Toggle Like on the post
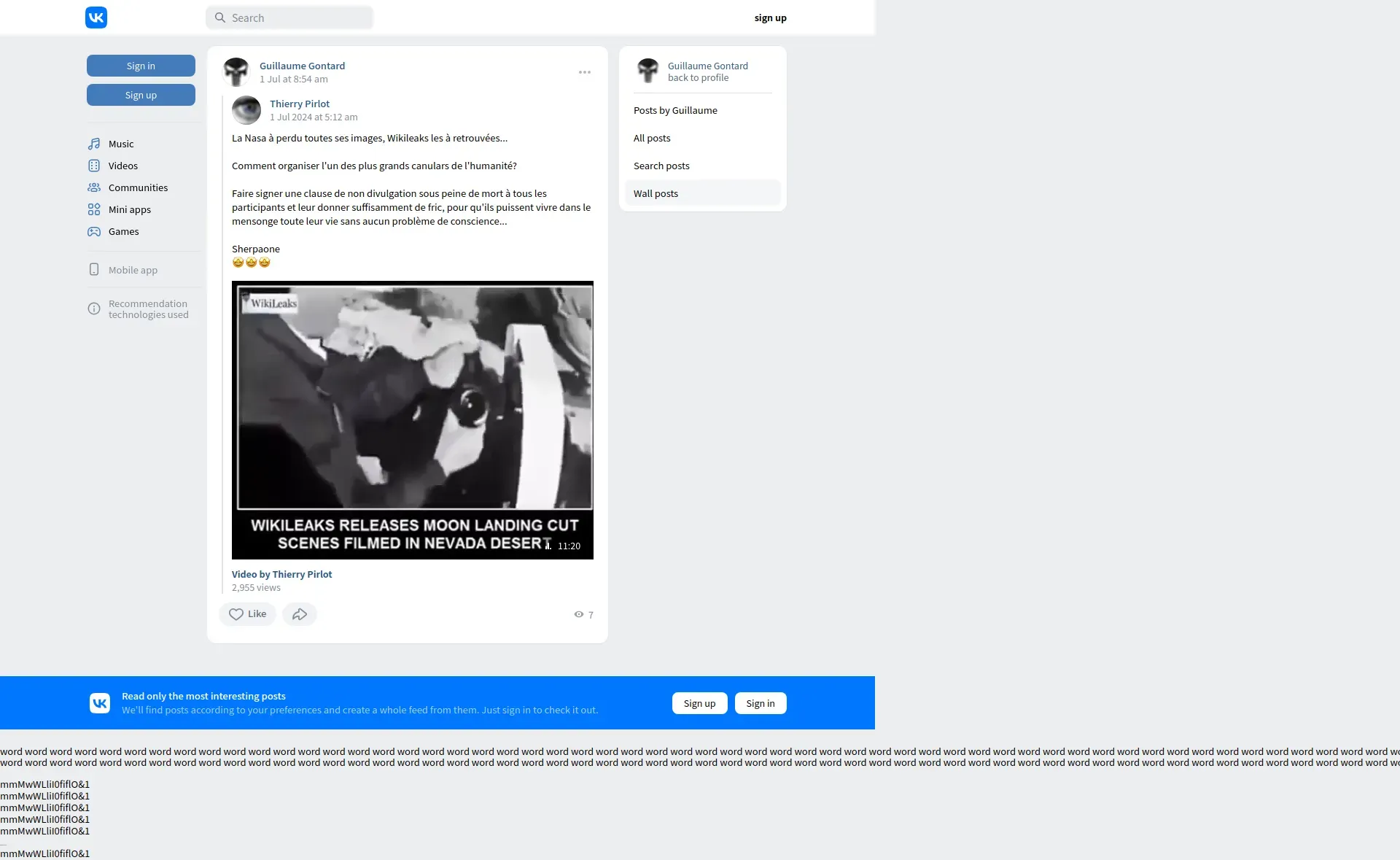Viewport: 1400px width, 860px height. click(247, 614)
